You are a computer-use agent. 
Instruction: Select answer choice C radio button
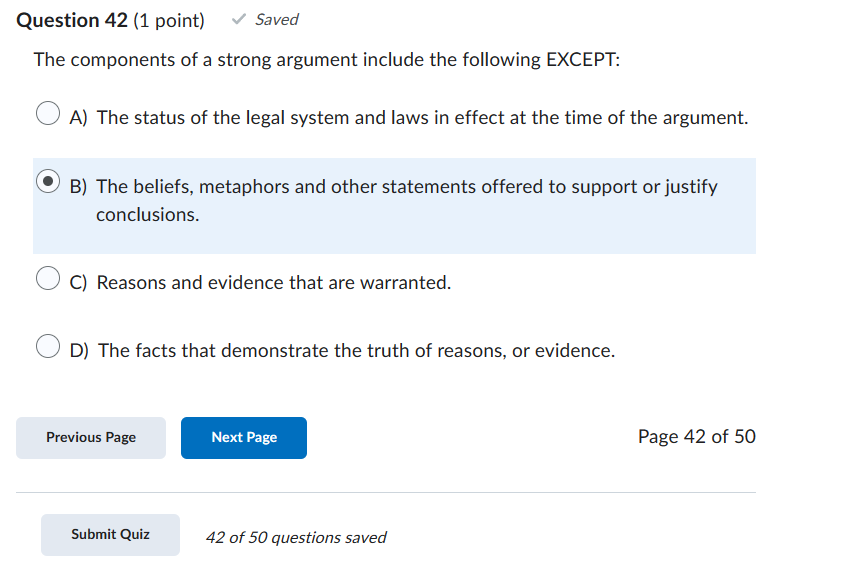pos(47,277)
